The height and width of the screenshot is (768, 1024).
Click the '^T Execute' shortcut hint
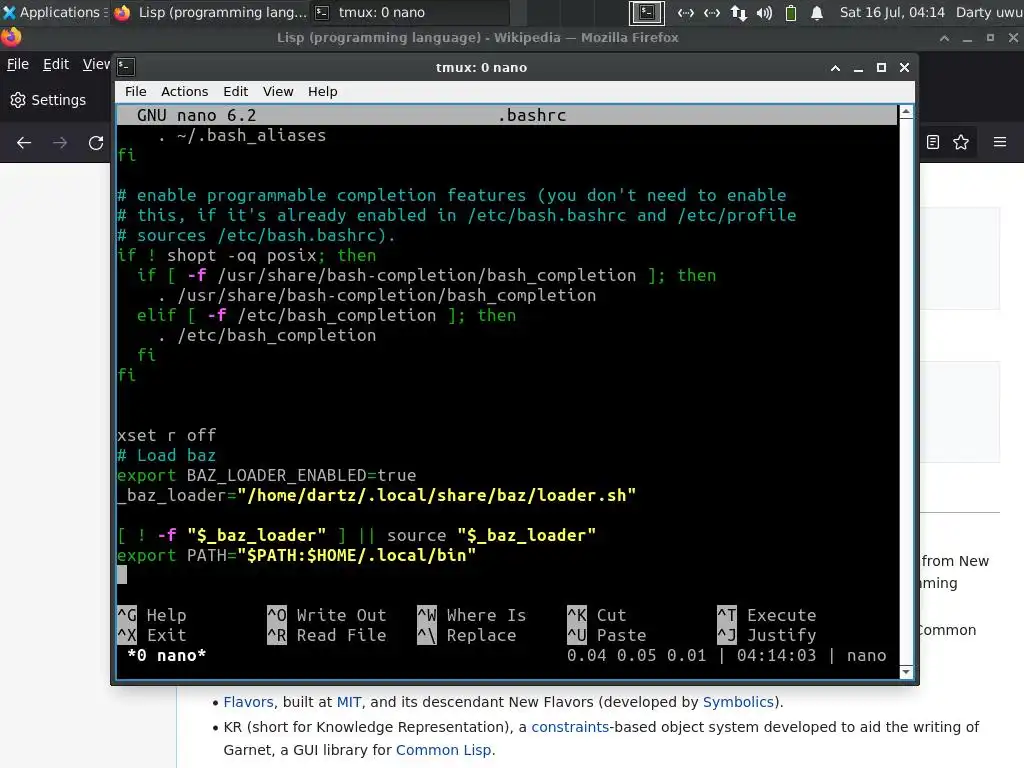(x=767, y=615)
